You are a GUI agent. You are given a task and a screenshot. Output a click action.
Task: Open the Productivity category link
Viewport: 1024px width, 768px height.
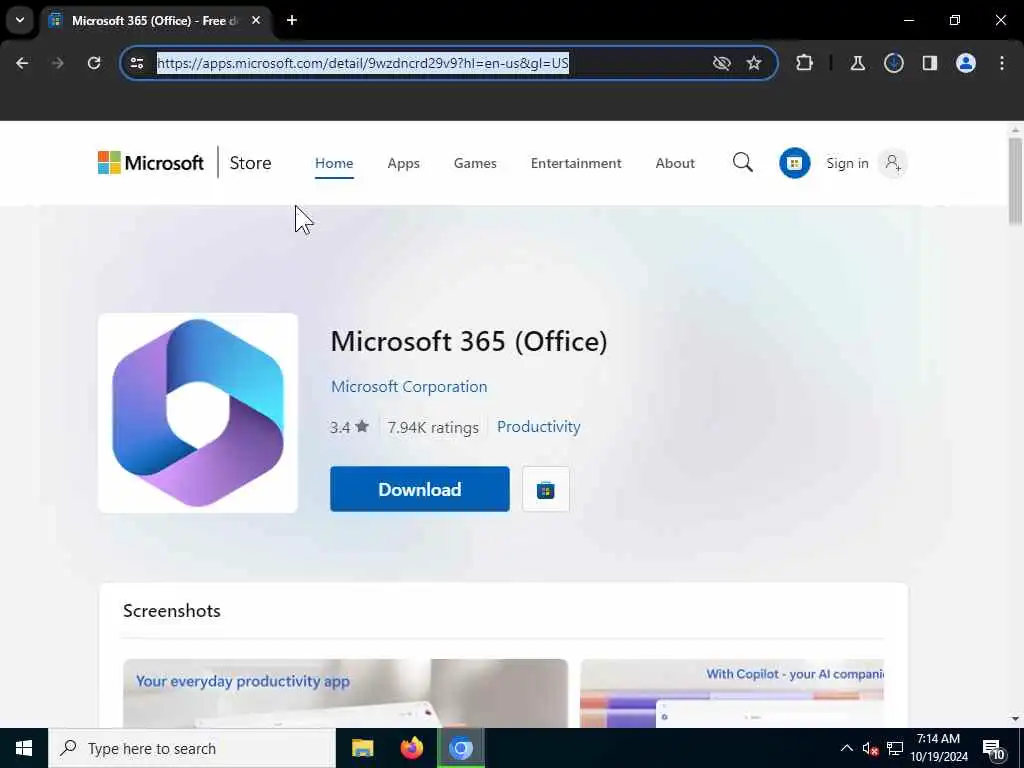539,426
